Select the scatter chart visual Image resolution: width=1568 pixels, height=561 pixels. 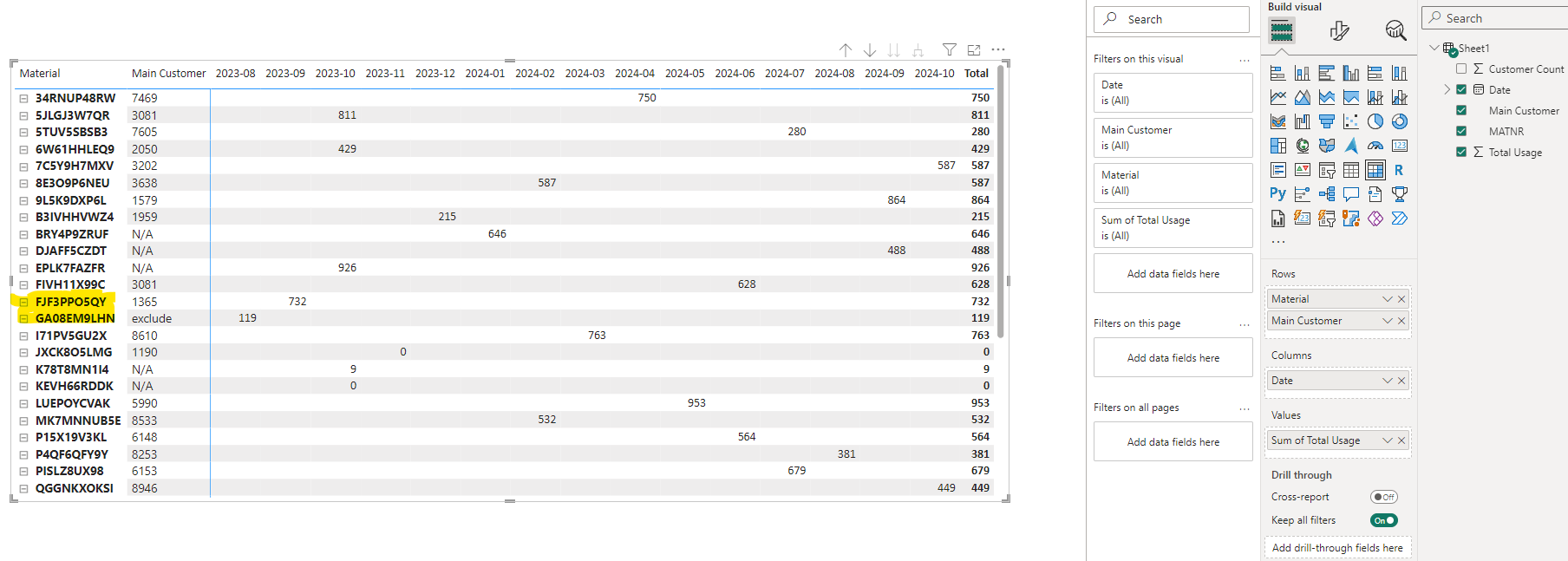pyautogui.click(x=1350, y=122)
